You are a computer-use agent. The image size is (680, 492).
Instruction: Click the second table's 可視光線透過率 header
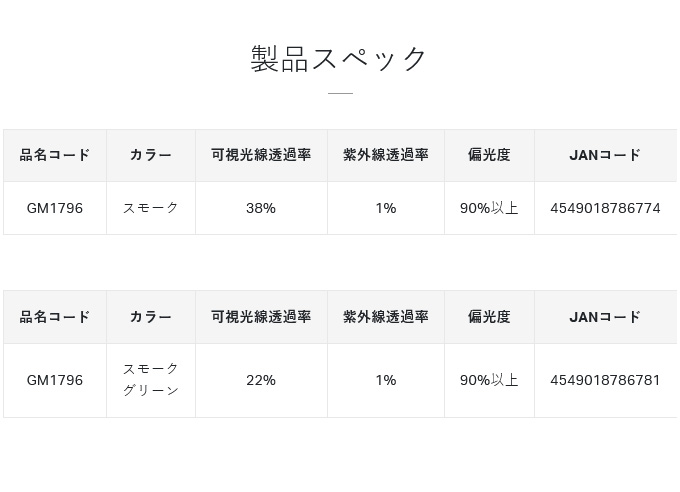[261, 317]
